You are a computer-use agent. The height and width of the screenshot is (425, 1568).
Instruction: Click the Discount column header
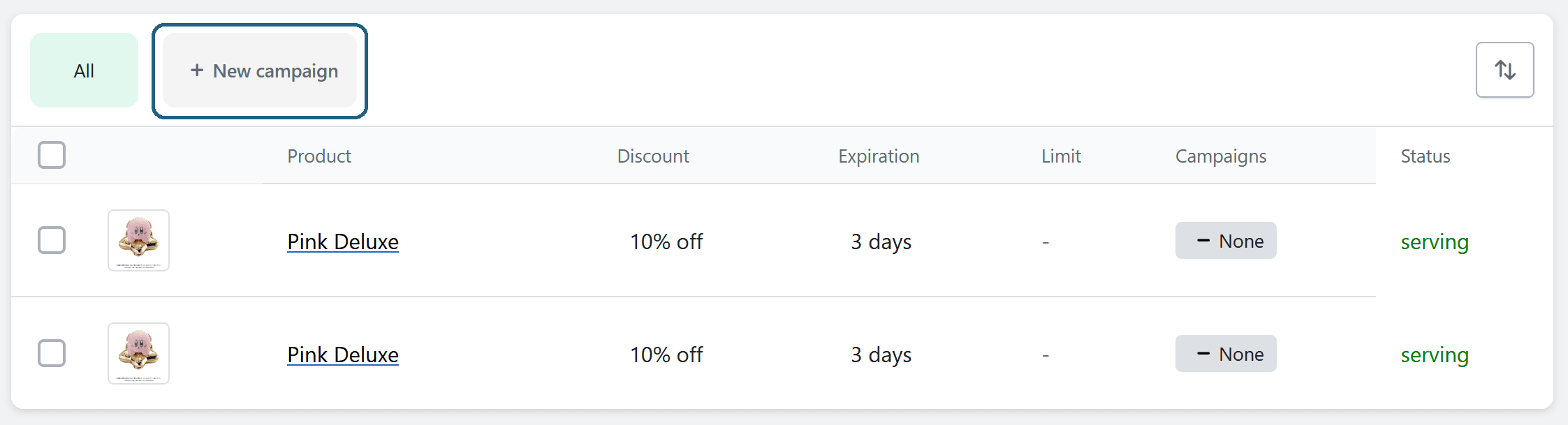tap(653, 156)
